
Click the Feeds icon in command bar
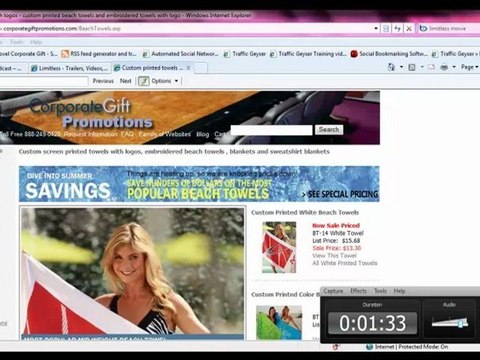(x=412, y=67)
